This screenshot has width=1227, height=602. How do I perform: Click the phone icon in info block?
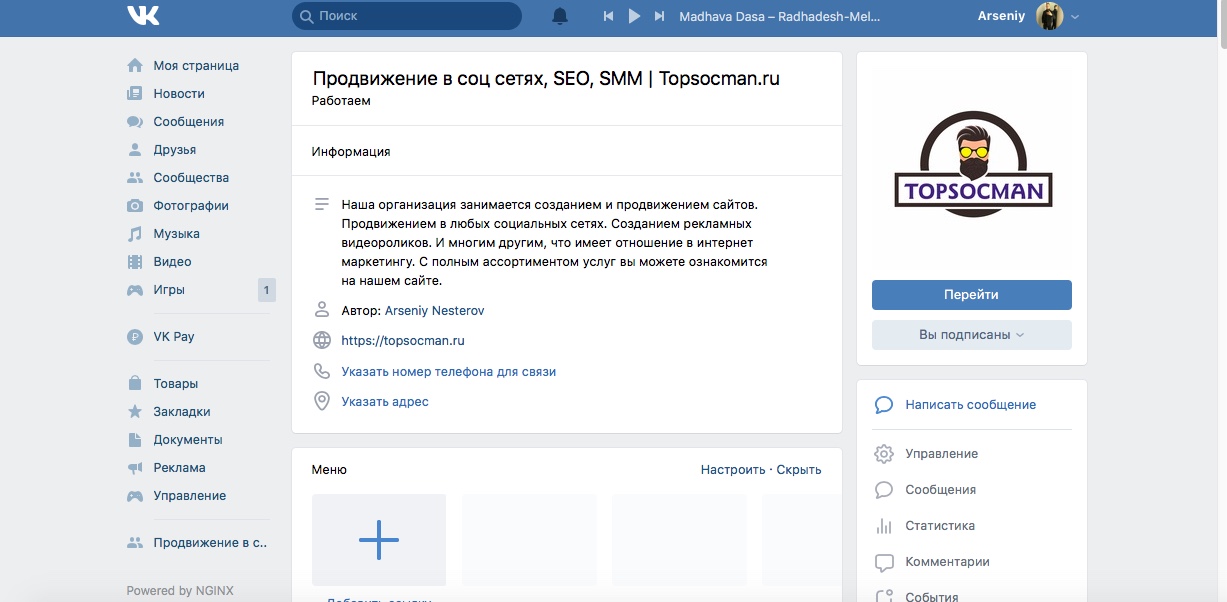point(322,371)
